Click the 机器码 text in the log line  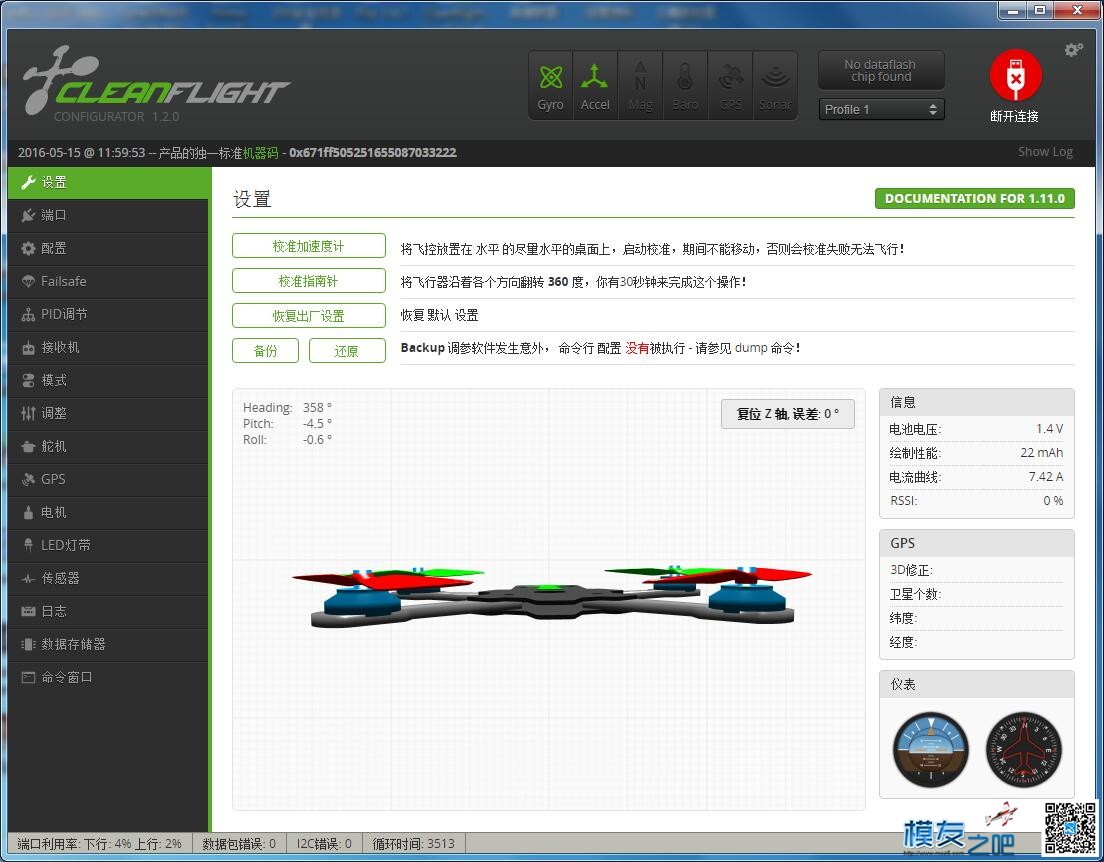pyautogui.click(x=261, y=153)
